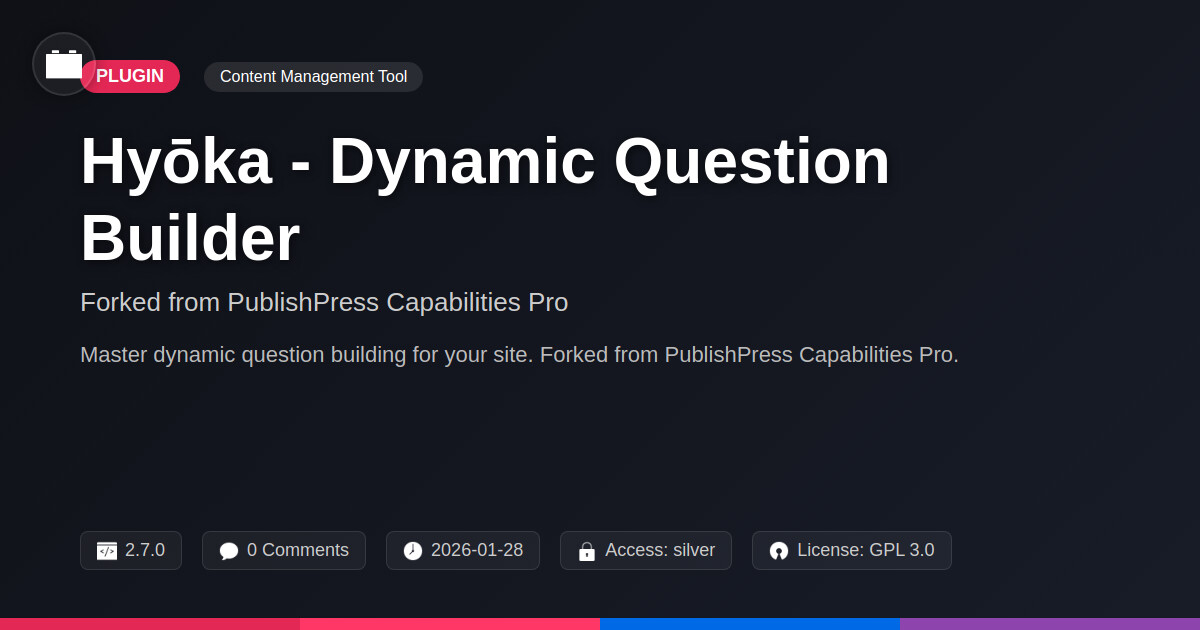Image resolution: width=1200 pixels, height=630 pixels.
Task: Click the Master dynamic question building description
Action: 519,355
